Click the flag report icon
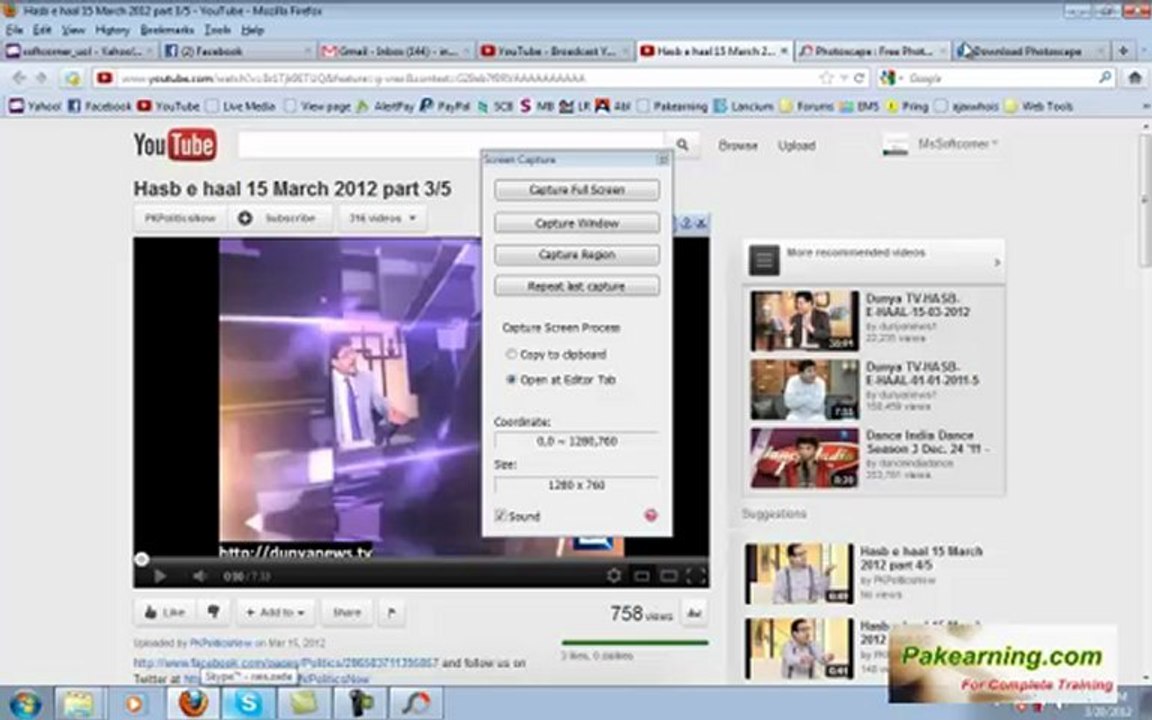Image resolution: width=1152 pixels, height=720 pixels. [x=392, y=612]
